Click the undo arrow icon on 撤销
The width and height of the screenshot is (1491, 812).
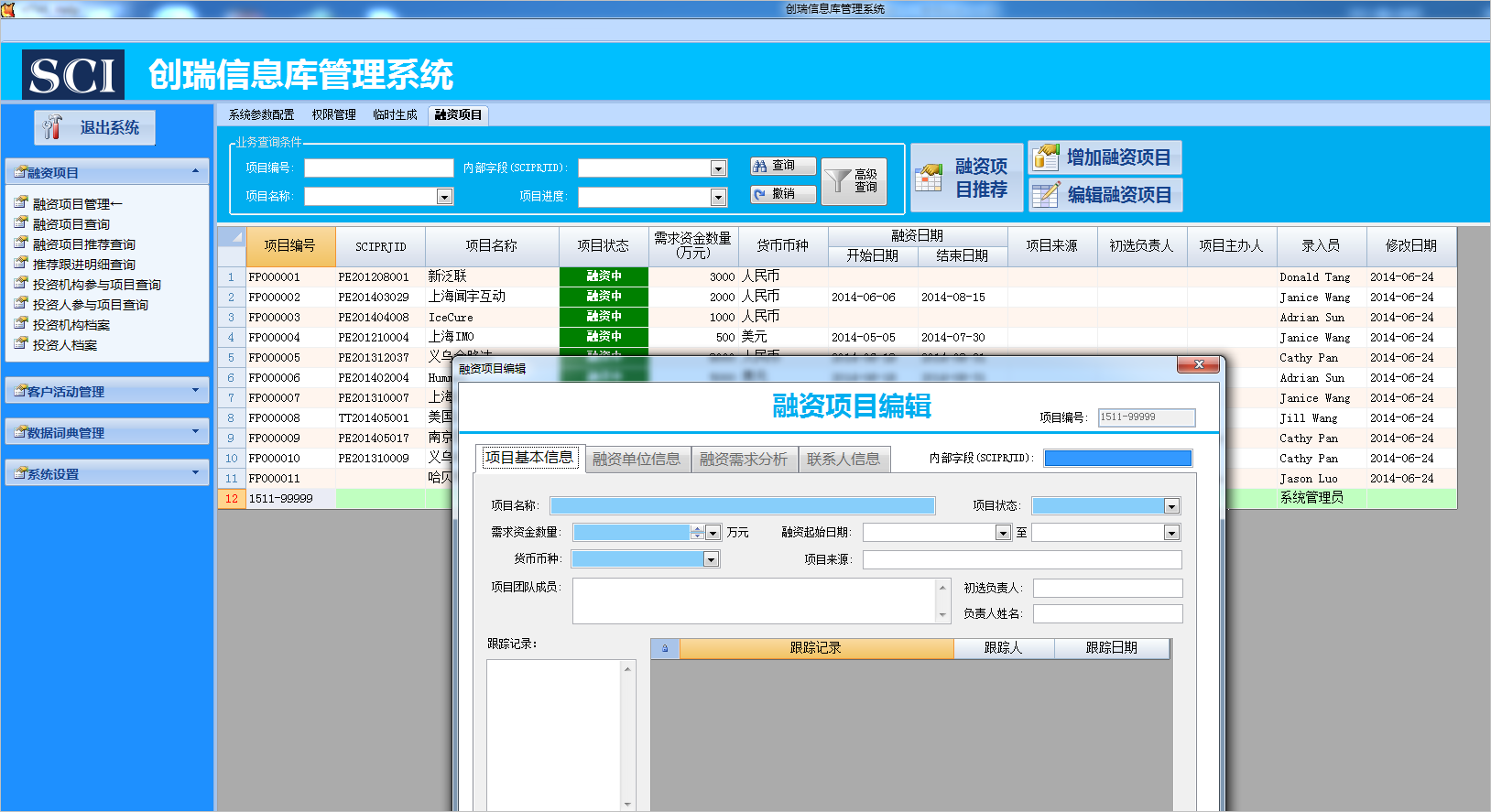point(759,194)
